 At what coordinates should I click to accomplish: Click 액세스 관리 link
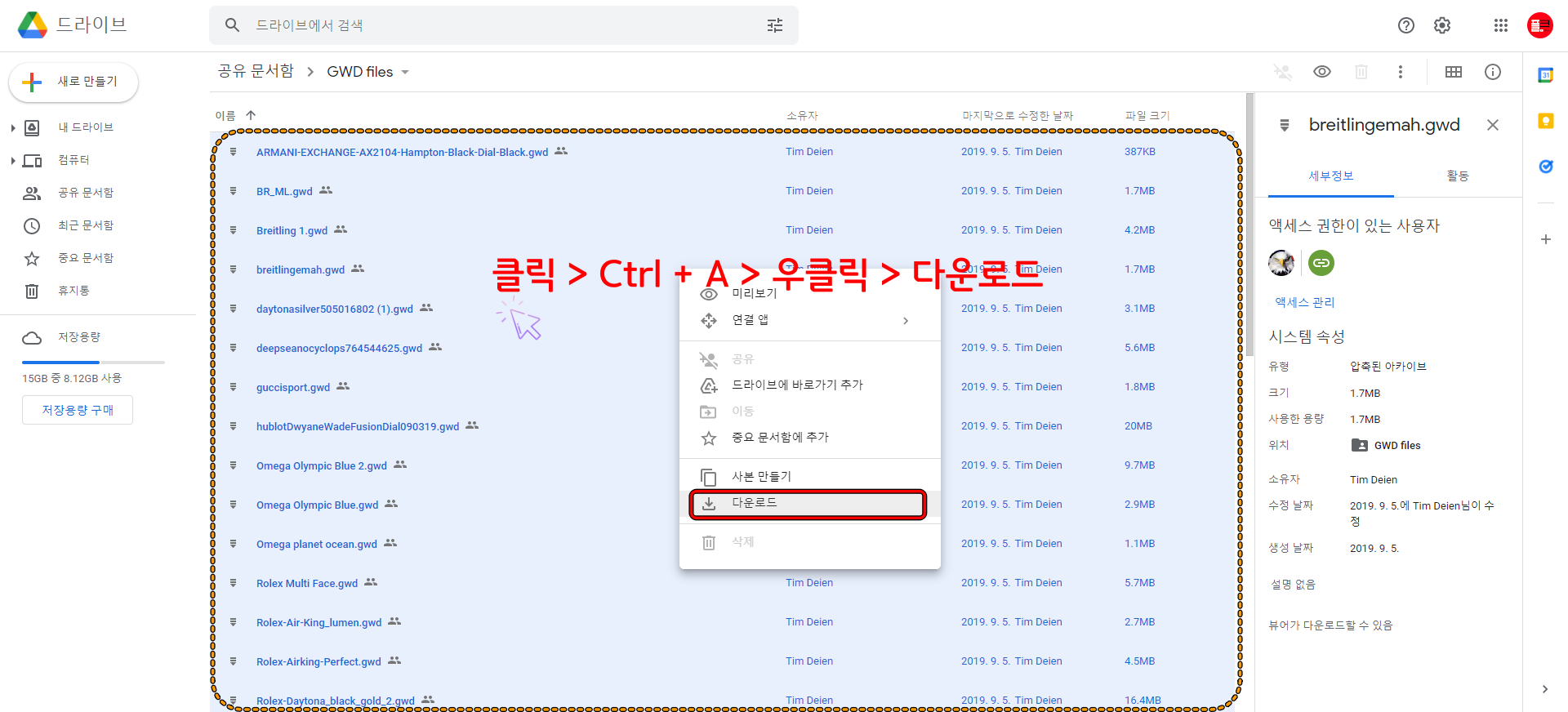tap(1305, 302)
